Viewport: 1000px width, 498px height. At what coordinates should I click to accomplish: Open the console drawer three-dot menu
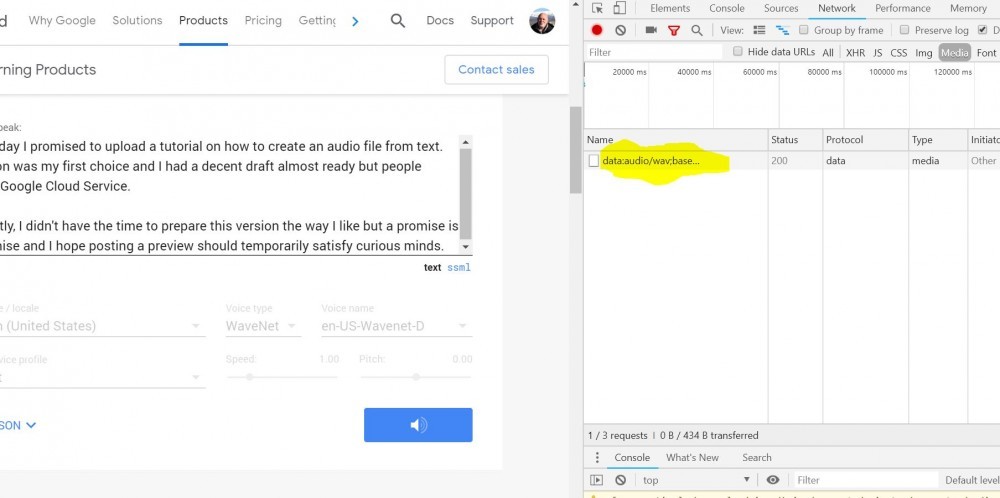(x=597, y=458)
